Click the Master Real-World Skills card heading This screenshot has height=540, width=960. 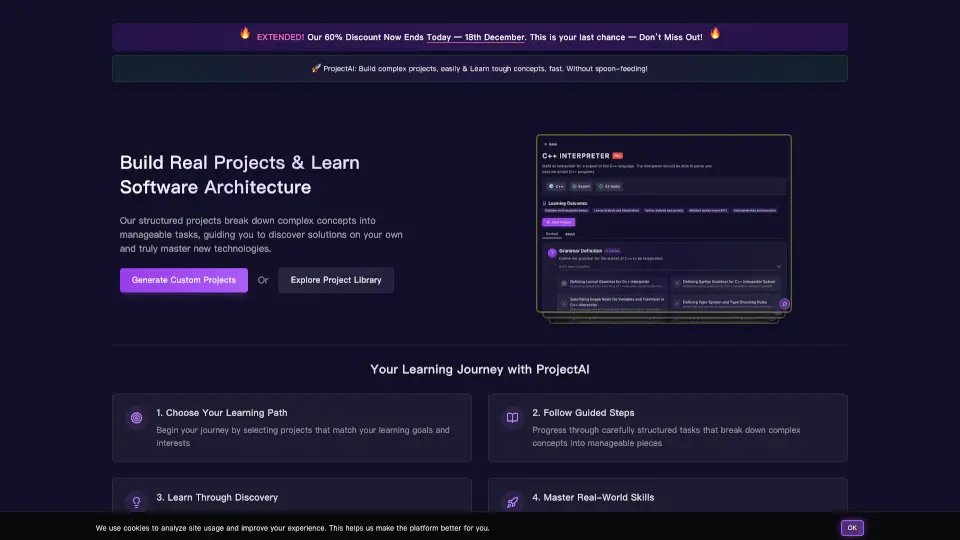pyautogui.click(x=593, y=497)
